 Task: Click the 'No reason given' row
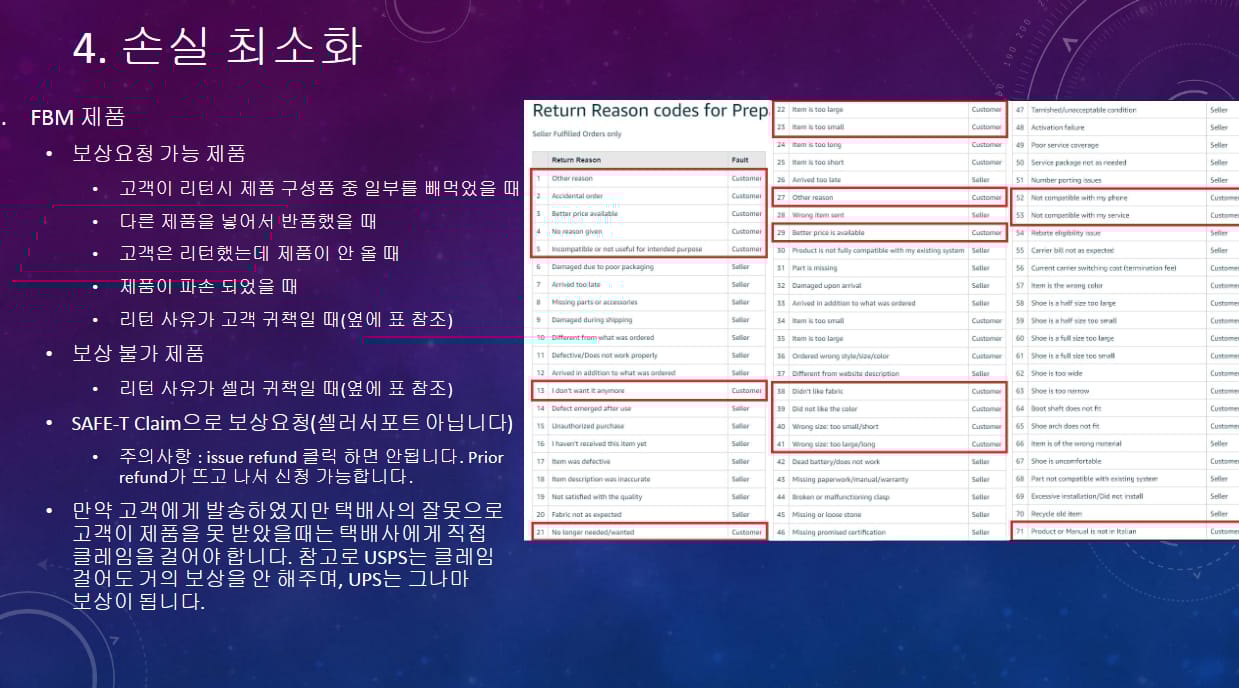point(648,231)
